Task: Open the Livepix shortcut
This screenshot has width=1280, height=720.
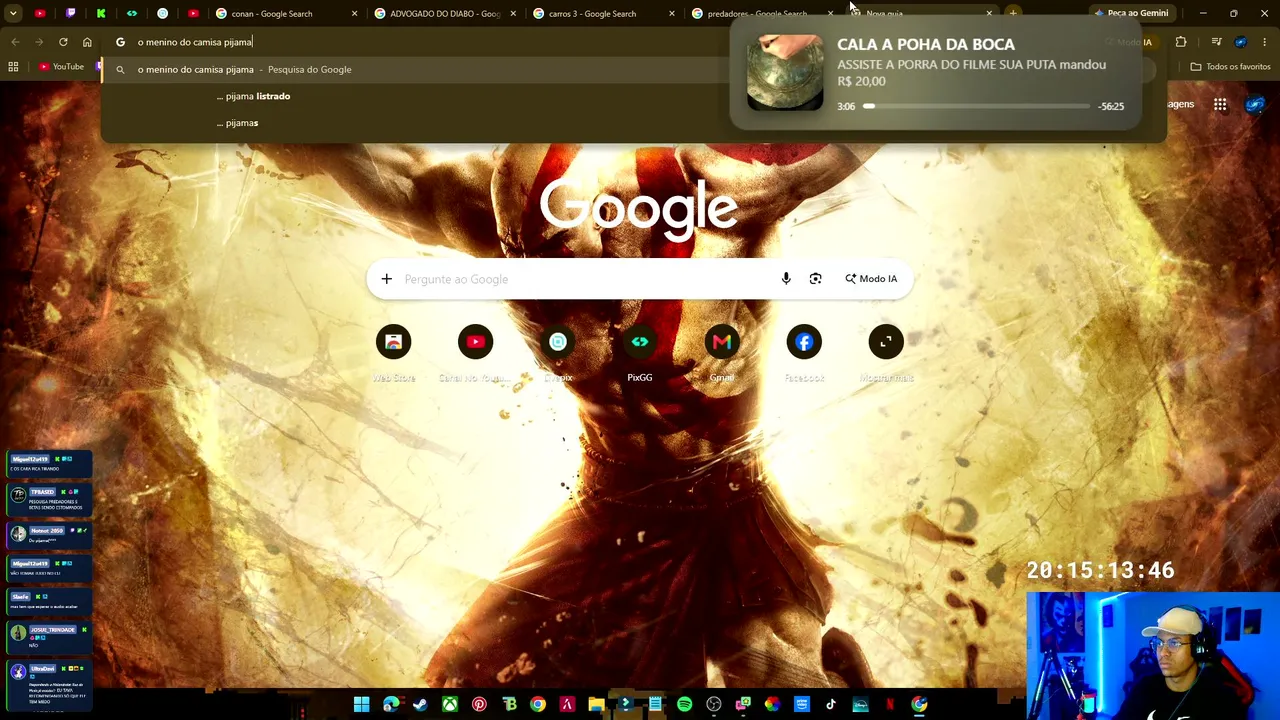Action: [x=558, y=343]
